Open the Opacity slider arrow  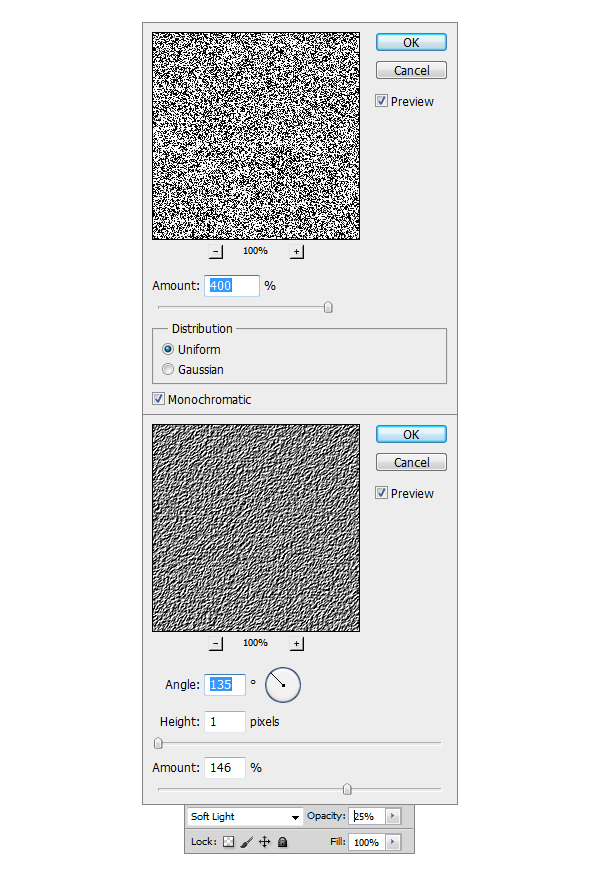pyautogui.click(x=393, y=816)
